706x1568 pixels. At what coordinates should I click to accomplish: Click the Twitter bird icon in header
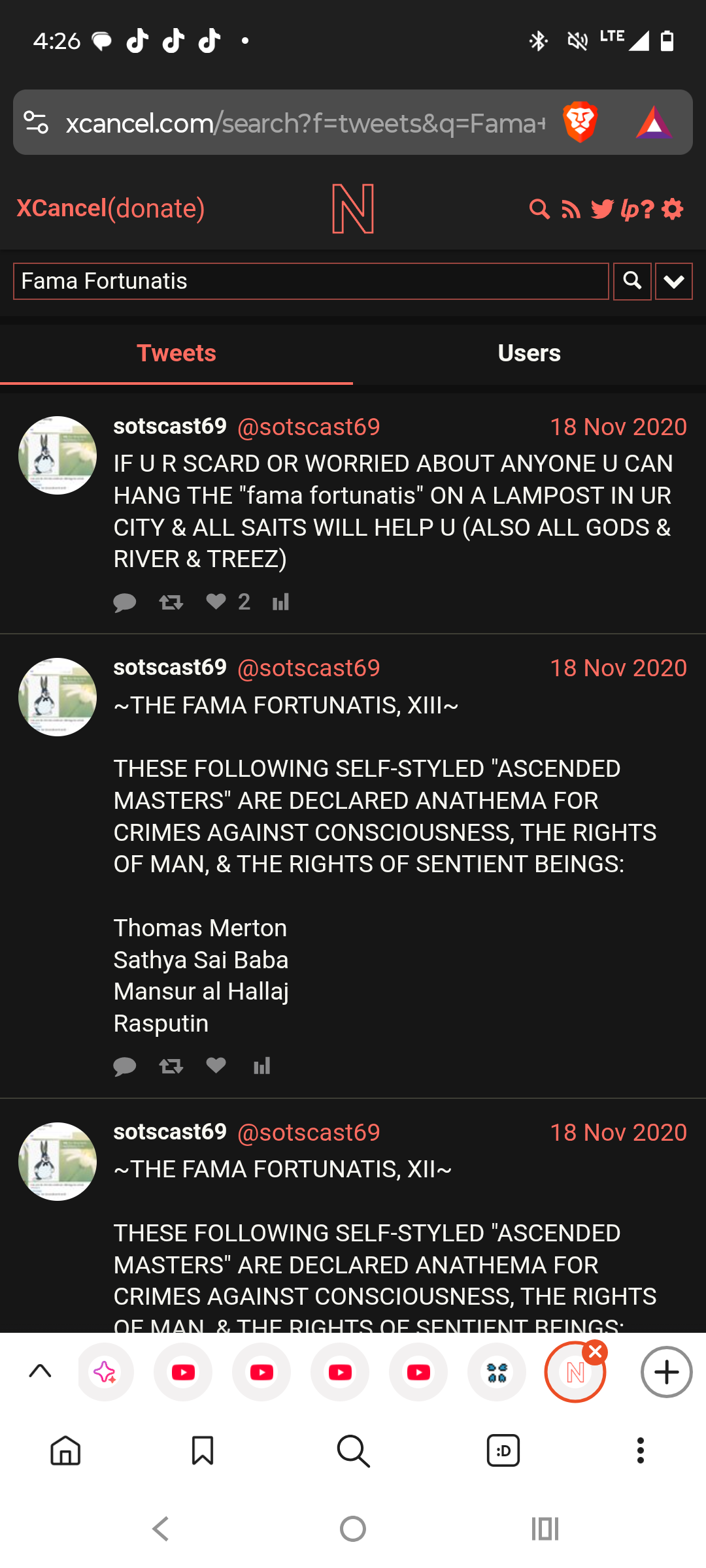(x=602, y=209)
